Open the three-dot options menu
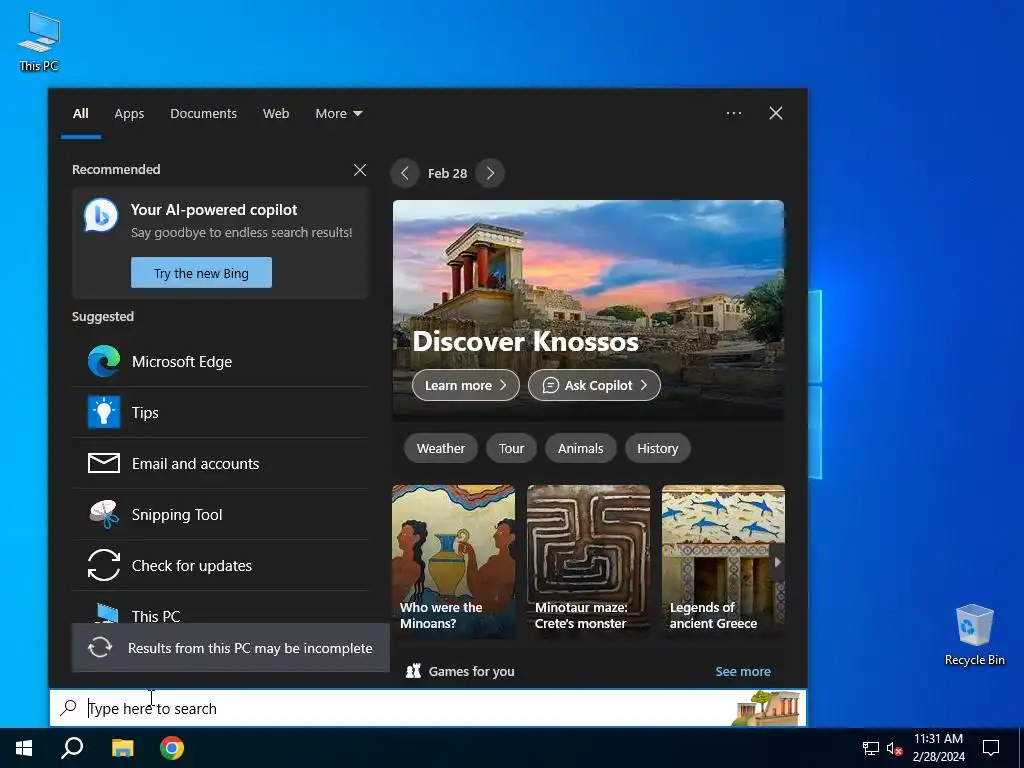Viewport: 1024px width, 768px height. pyautogui.click(x=734, y=113)
